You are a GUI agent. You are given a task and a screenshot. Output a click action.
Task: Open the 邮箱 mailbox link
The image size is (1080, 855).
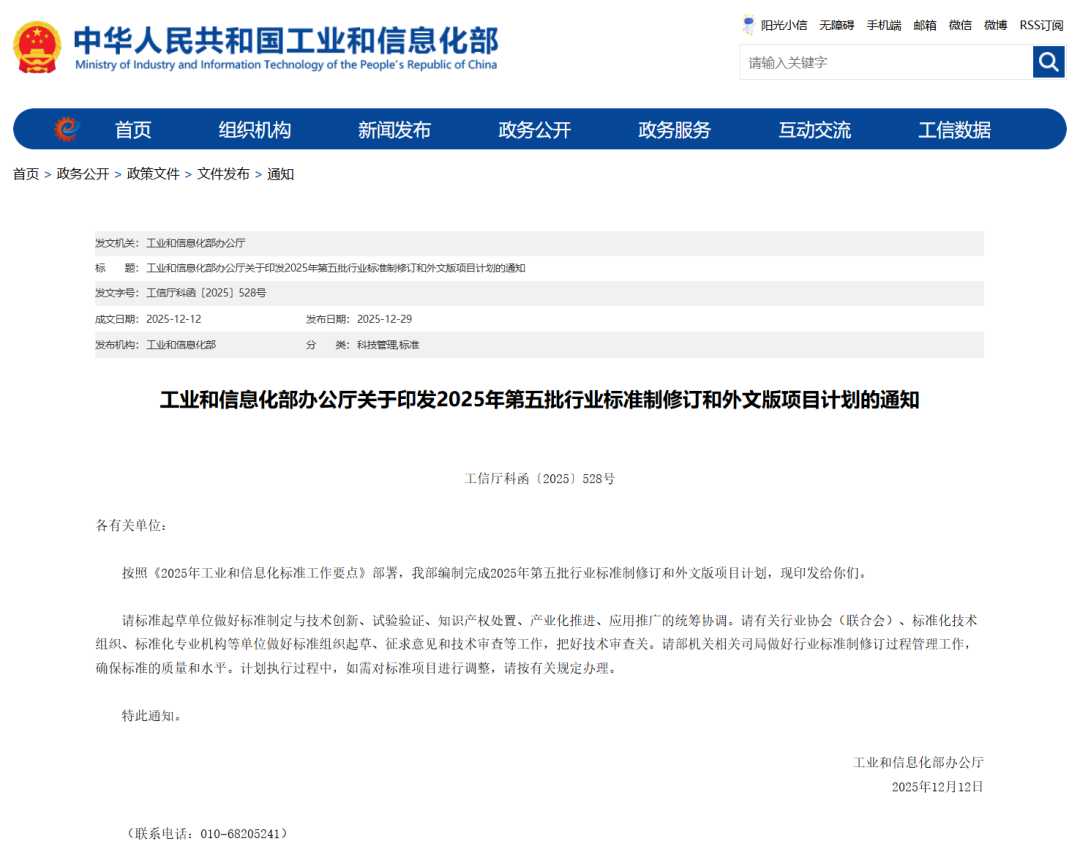coord(923,24)
